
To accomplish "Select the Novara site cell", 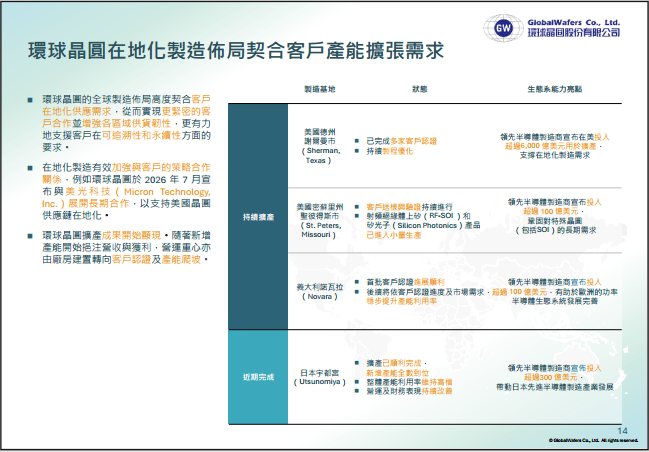I will (320, 291).
